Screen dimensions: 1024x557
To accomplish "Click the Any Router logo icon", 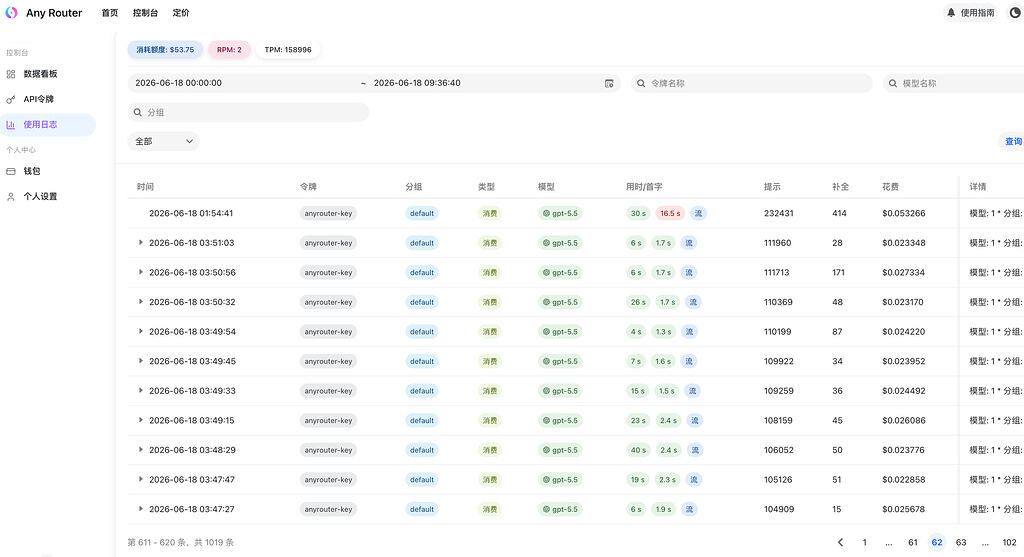I will click(x=11, y=12).
